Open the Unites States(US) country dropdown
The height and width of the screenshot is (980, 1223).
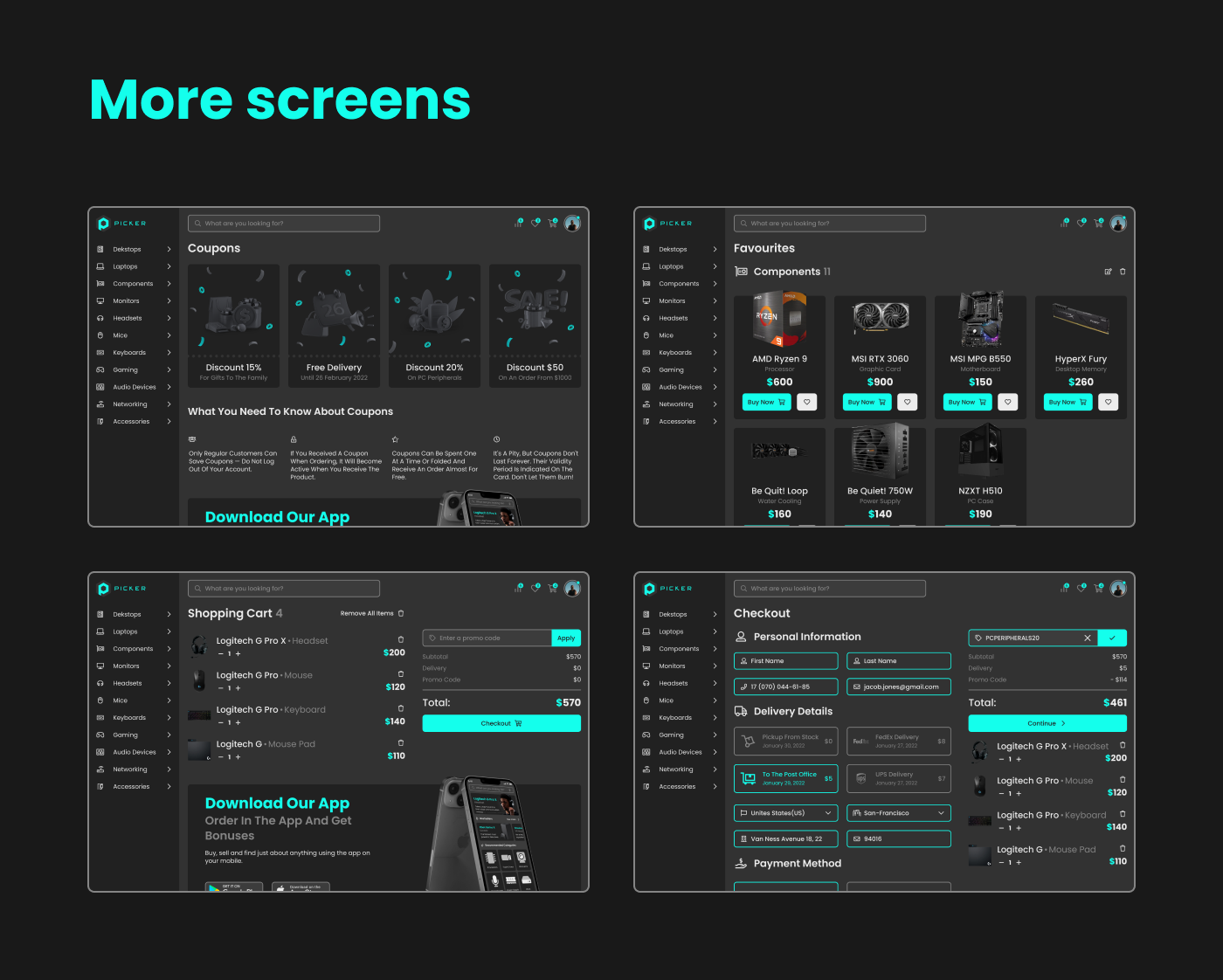click(786, 813)
